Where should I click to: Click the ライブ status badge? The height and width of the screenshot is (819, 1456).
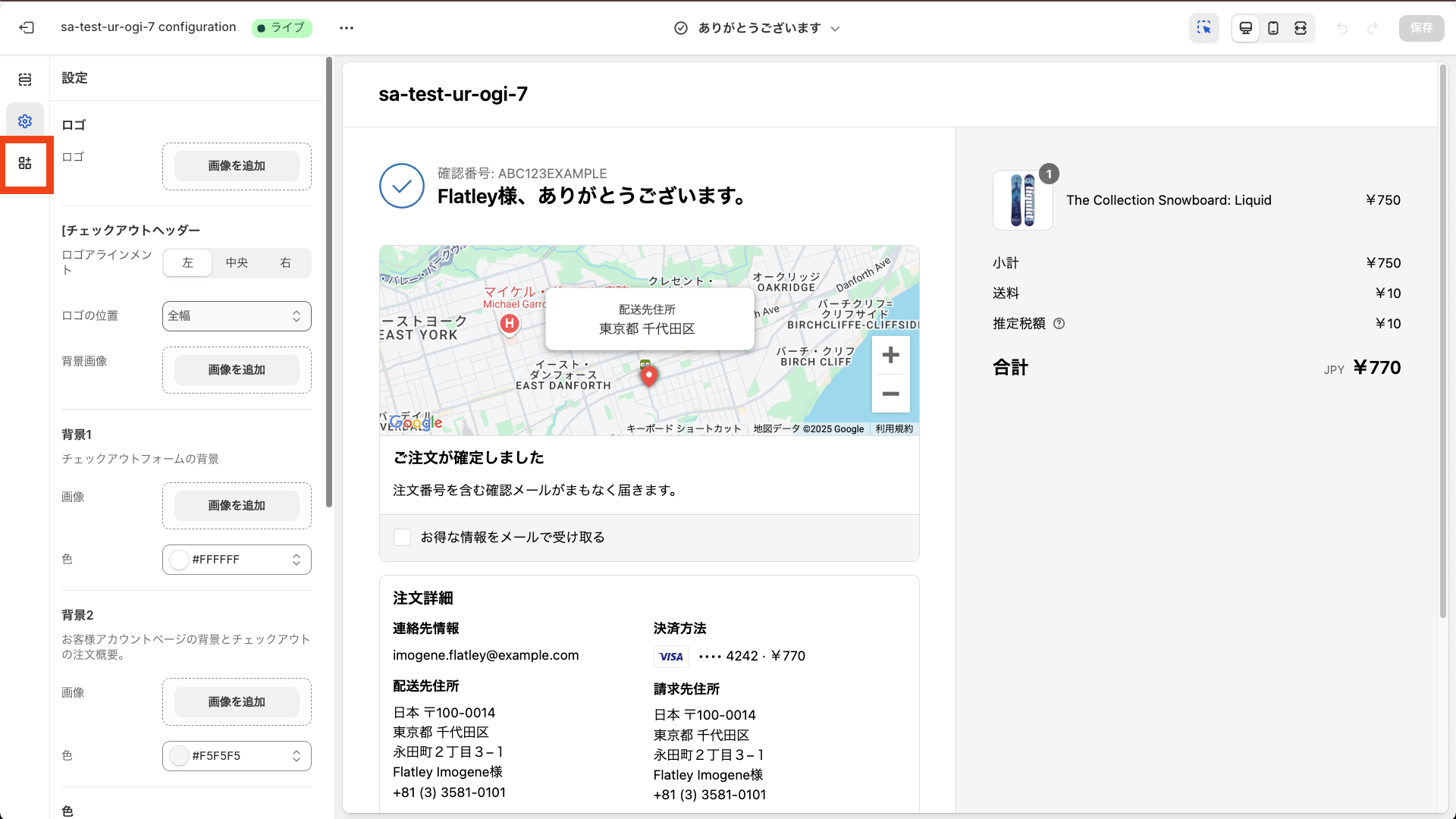281,27
